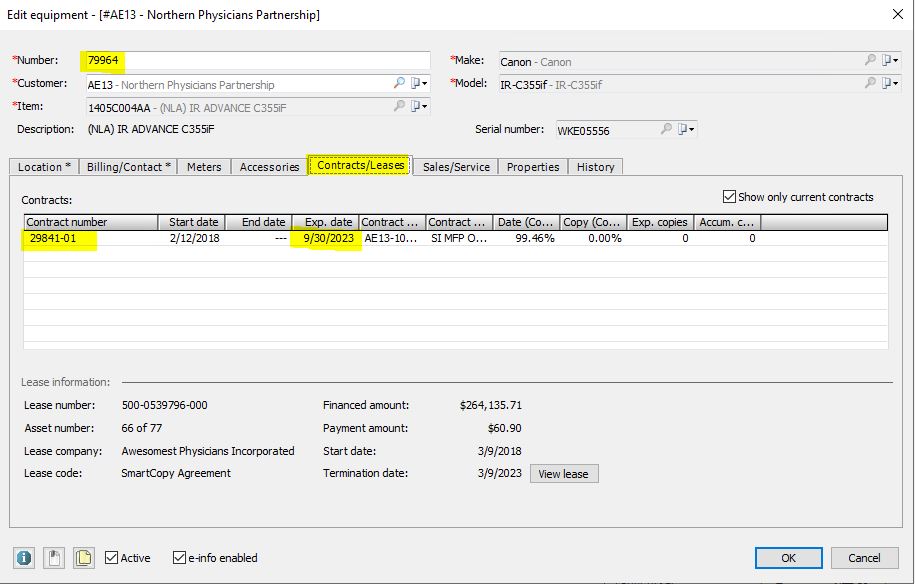Open the Customer field options dropdown

point(419,83)
